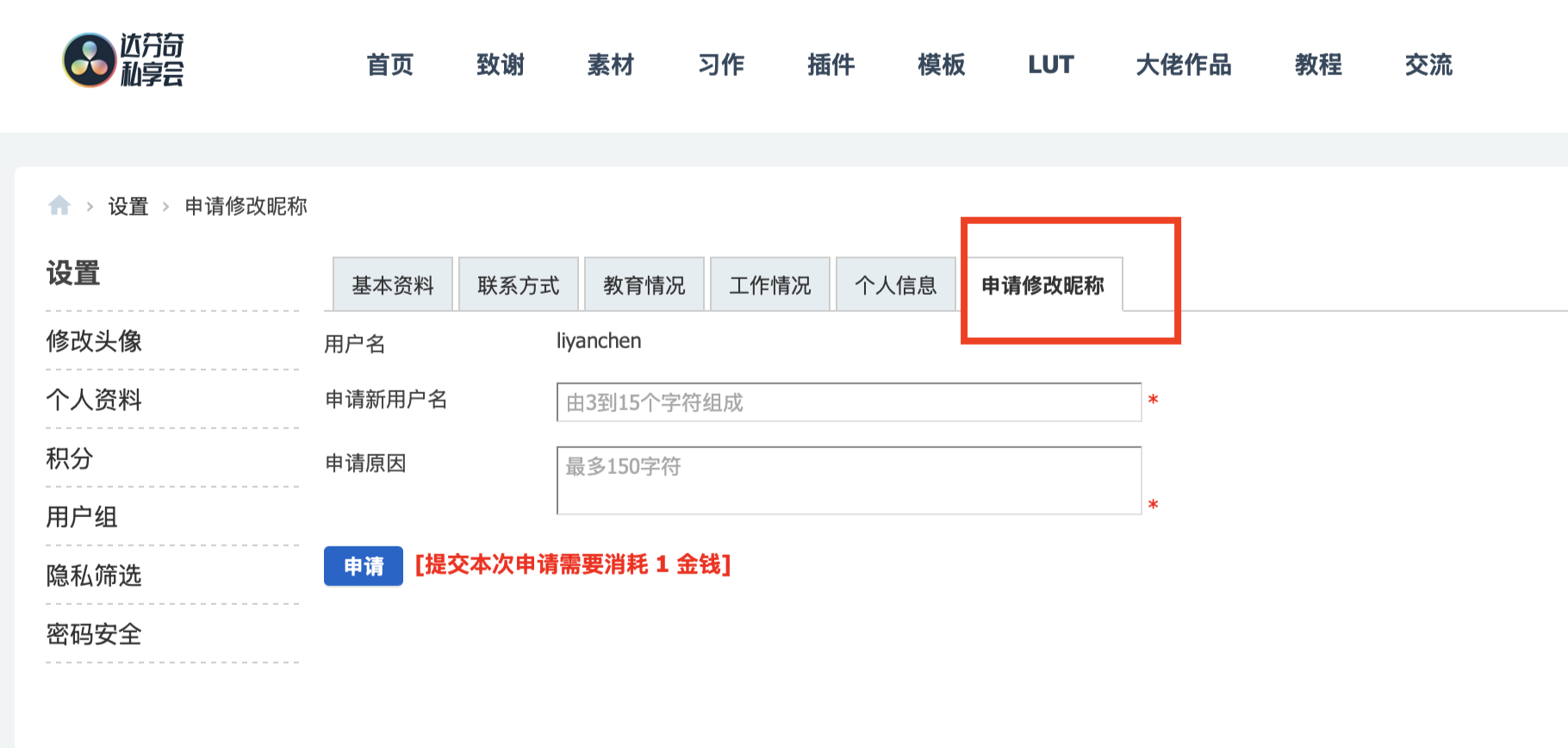Switch to the 联系方式 tab
Image resolution: width=1568 pixels, height=748 pixels.
tap(519, 285)
